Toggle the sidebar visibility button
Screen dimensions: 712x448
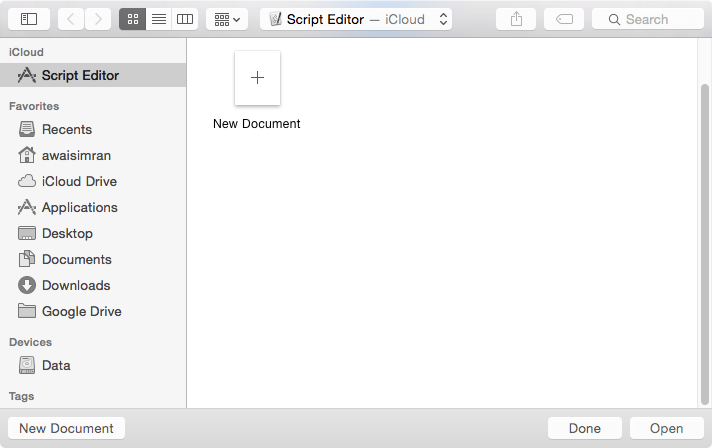pyautogui.click(x=29, y=19)
